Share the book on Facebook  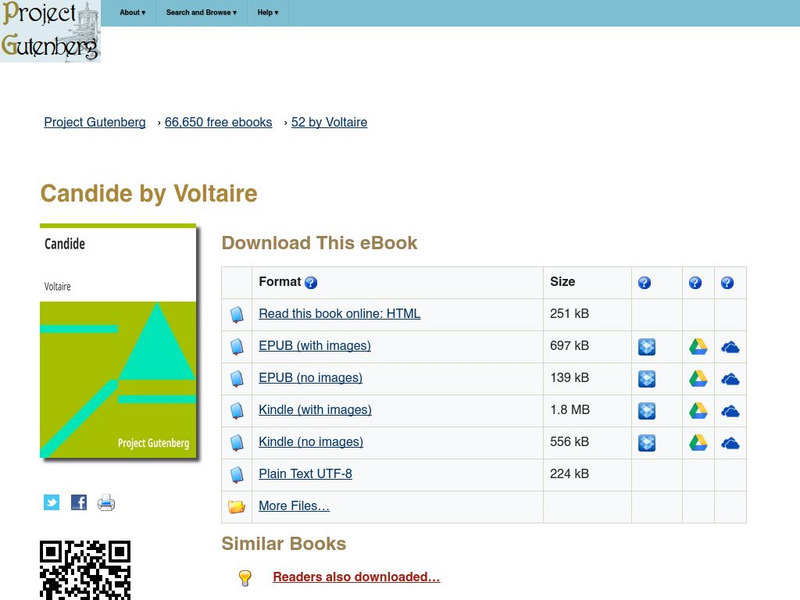77,503
